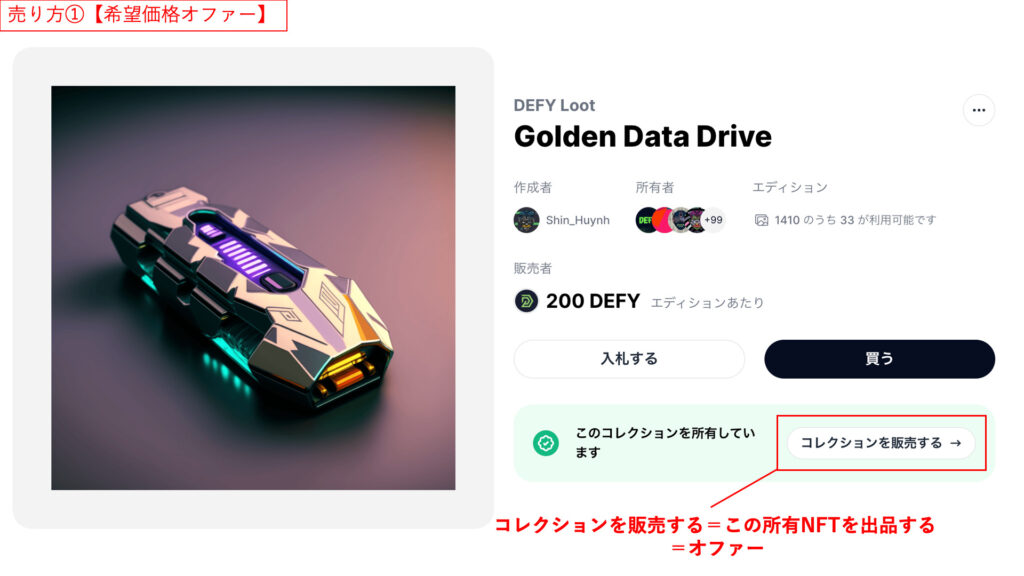Click コレクションを販売する sell button
This screenshot has height=576, width=1024.
tap(881, 443)
